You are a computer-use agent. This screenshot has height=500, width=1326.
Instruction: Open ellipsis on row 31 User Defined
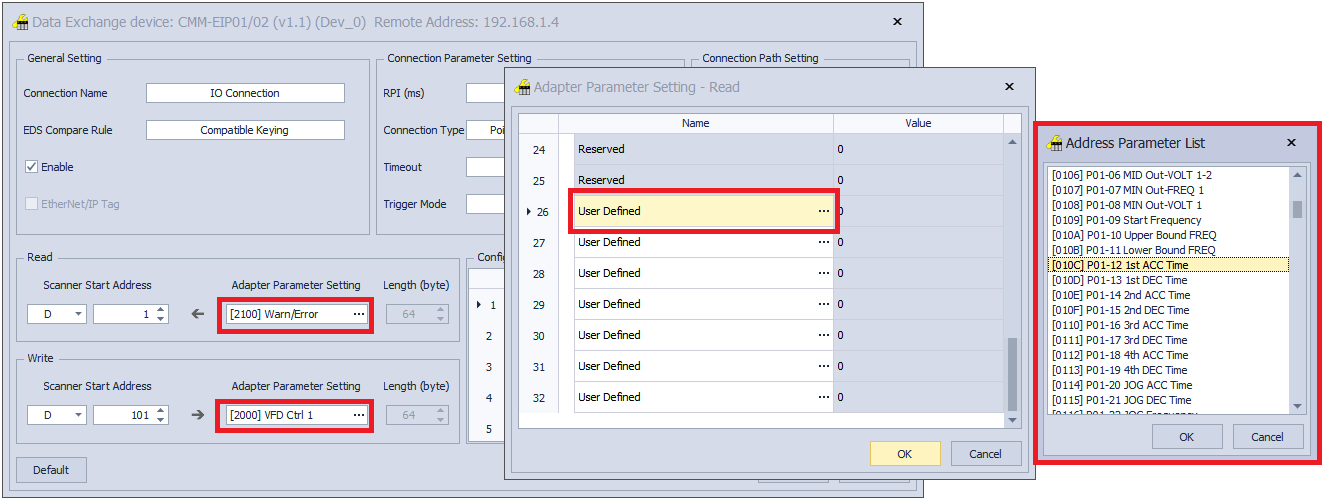pyautogui.click(x=824, y=366)
